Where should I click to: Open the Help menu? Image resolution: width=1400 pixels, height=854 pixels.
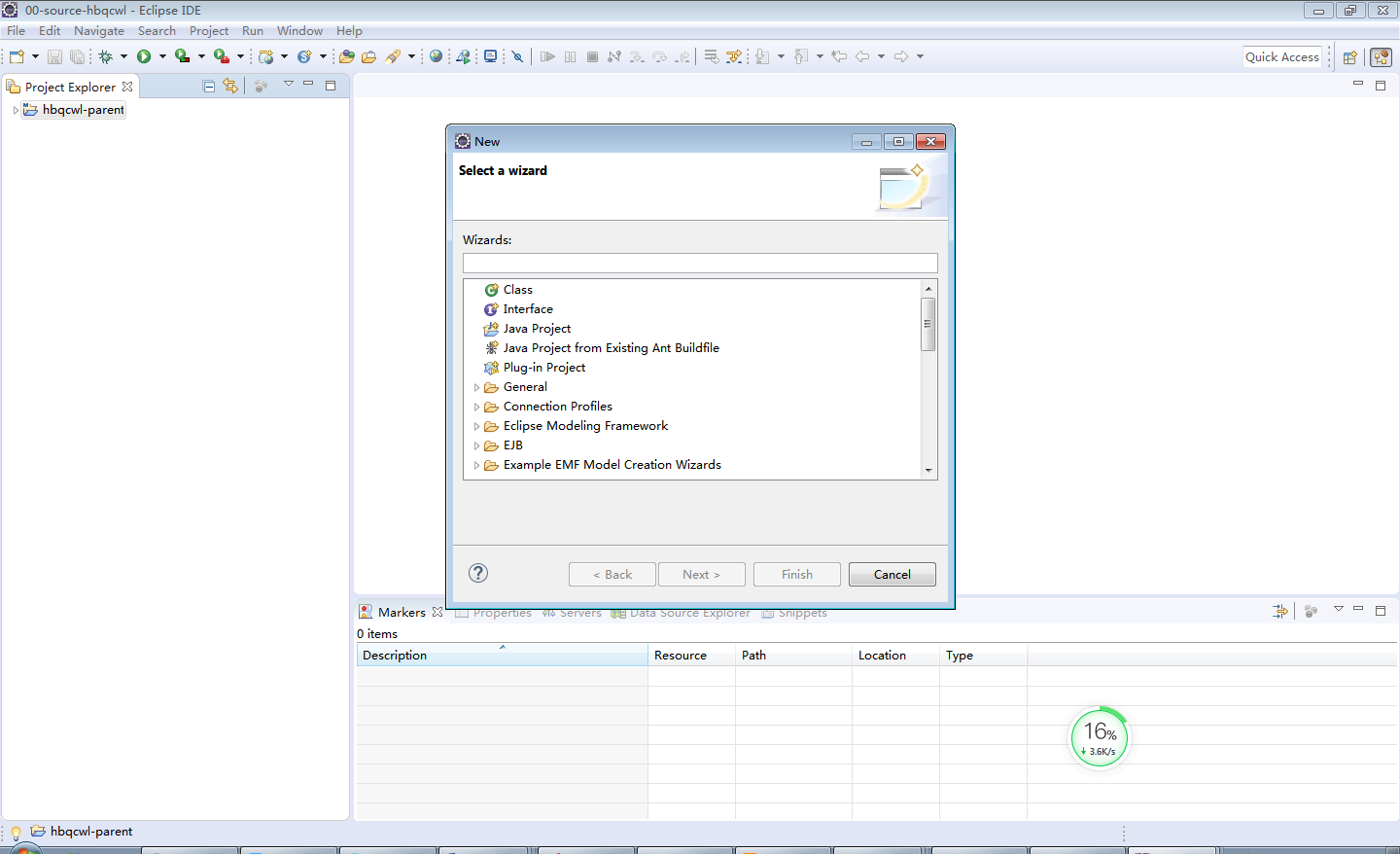click(349, 30)
